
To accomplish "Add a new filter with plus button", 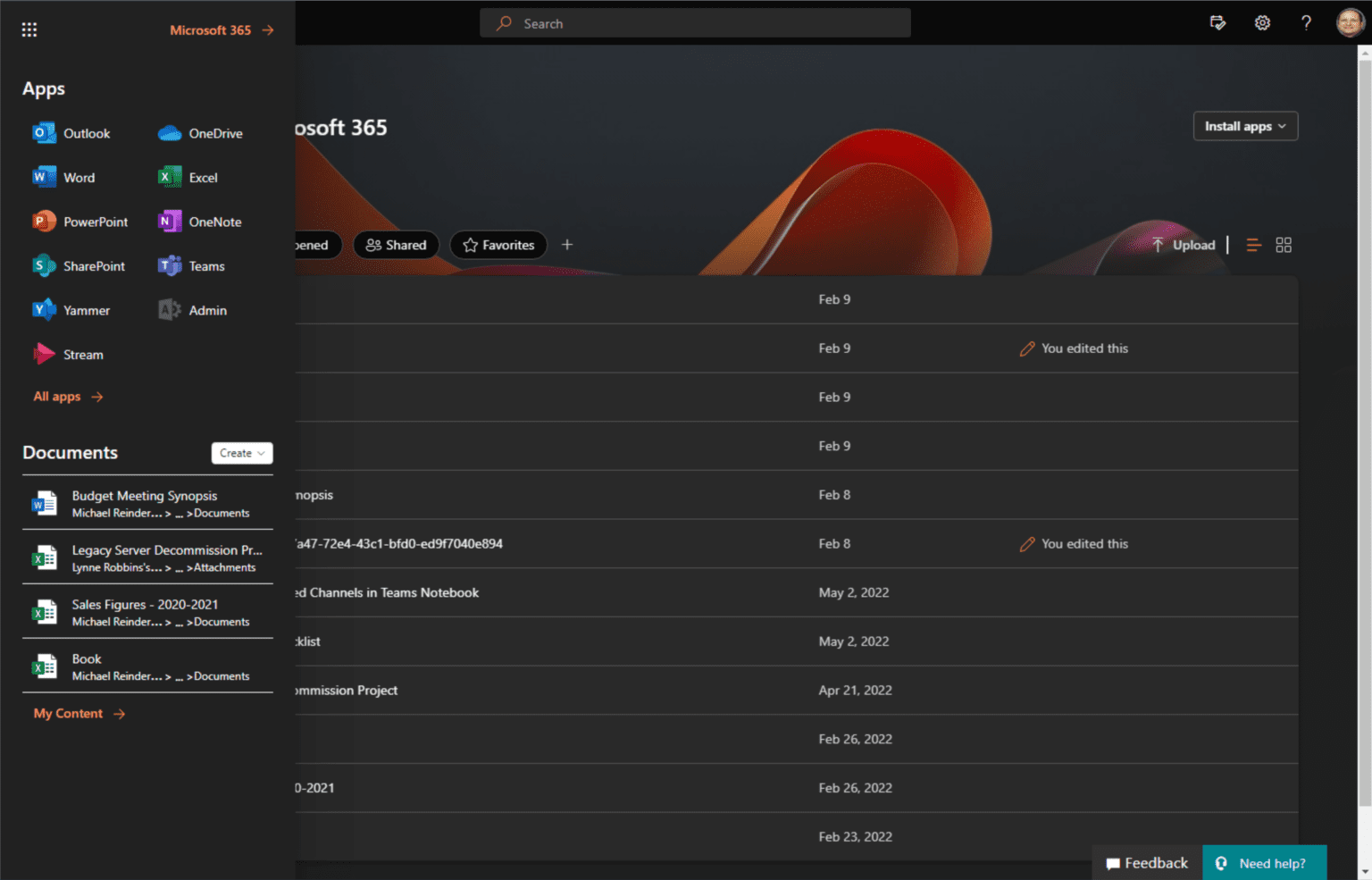I will [x=567, y=245].
